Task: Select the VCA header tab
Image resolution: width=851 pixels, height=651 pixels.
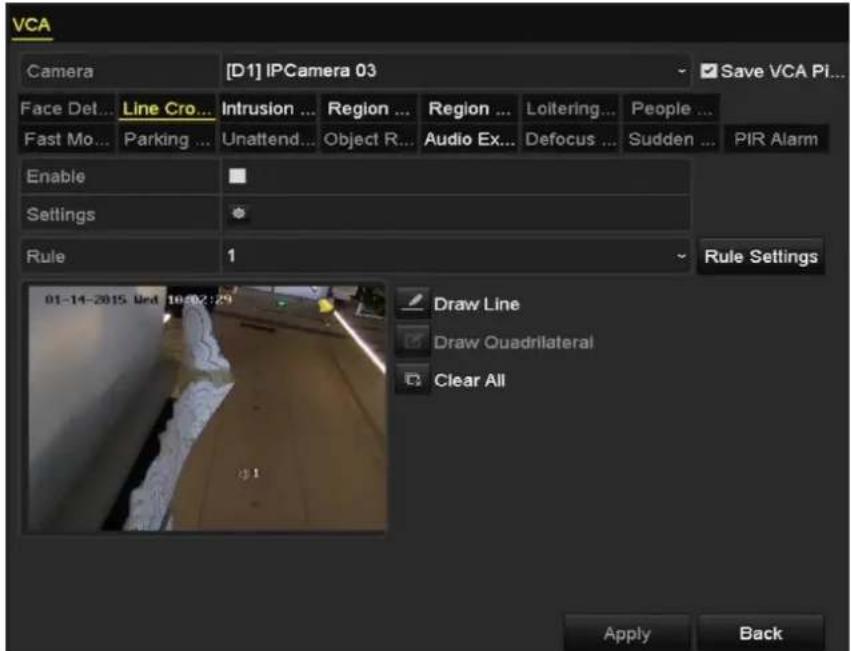Action: click(x=31, y=25)
